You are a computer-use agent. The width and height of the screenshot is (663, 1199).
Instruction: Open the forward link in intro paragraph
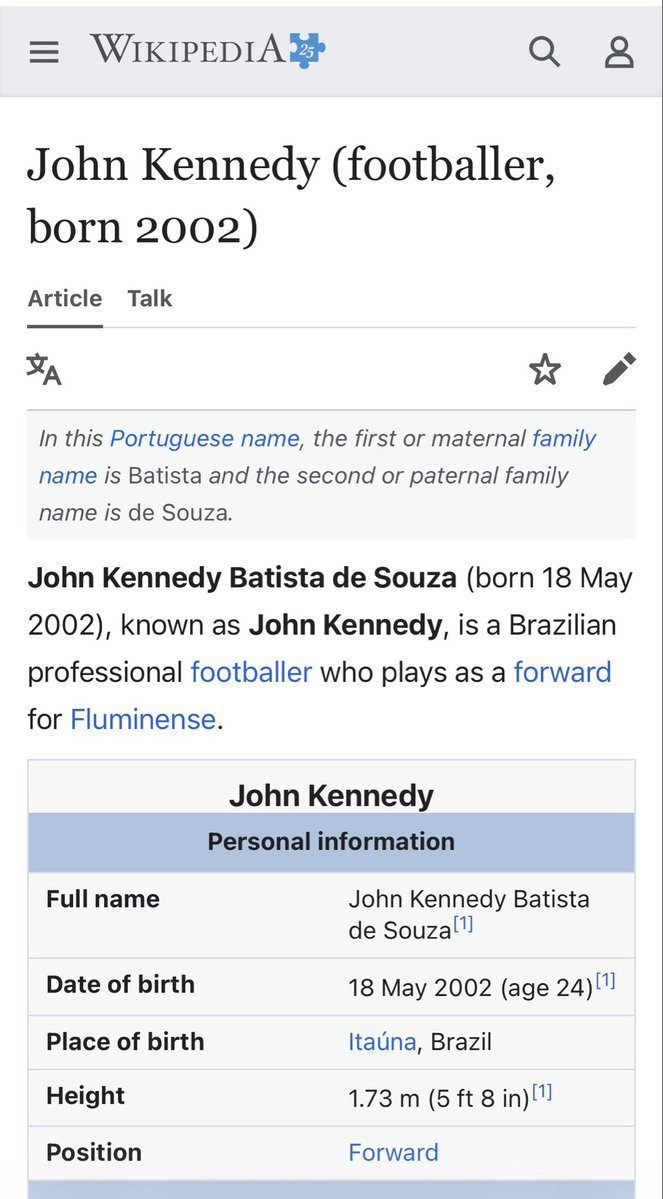pyautogui.click(x=562, y=672)
